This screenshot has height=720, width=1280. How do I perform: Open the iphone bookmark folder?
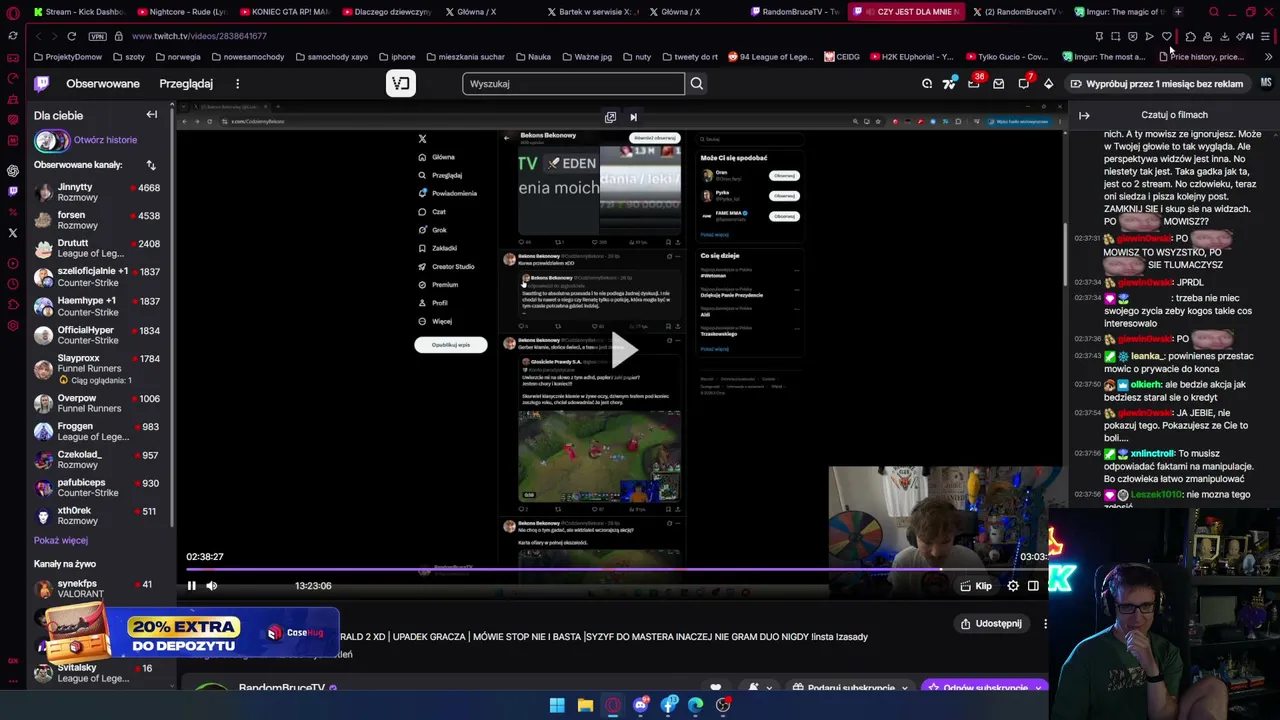click(x=396, y=57)
